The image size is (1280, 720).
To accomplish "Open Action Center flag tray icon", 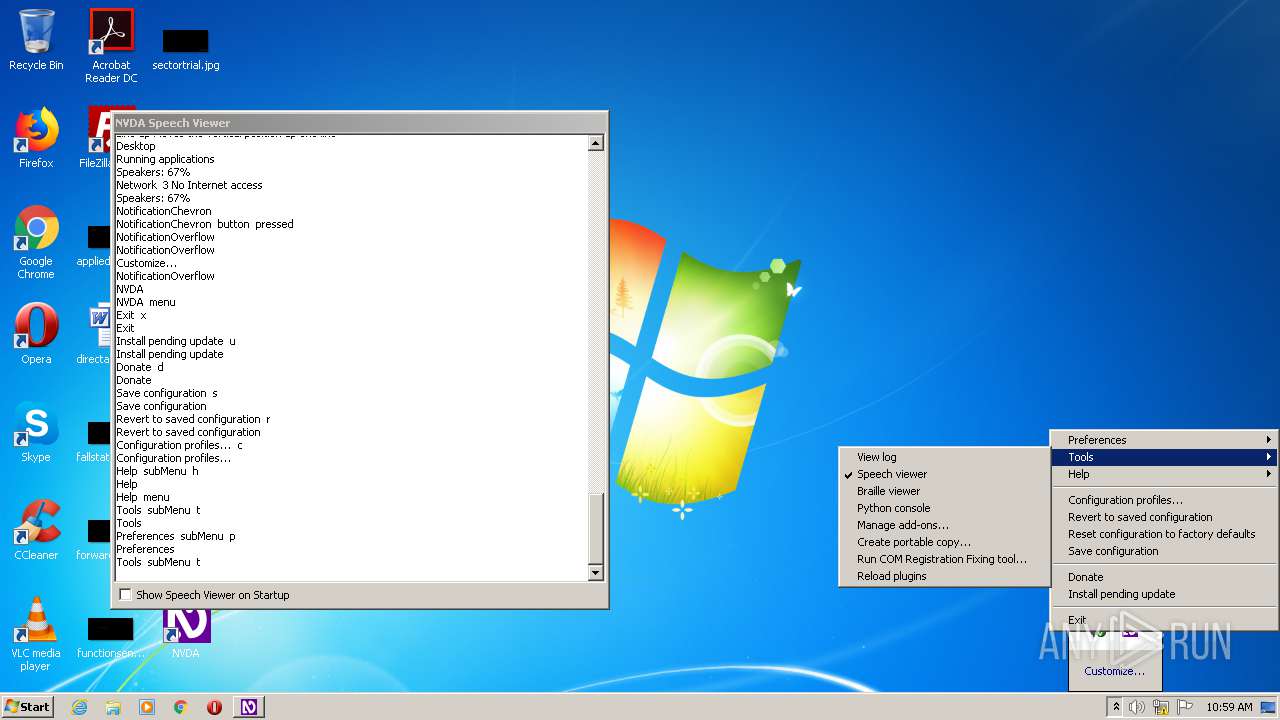I will click(1184, 707).
